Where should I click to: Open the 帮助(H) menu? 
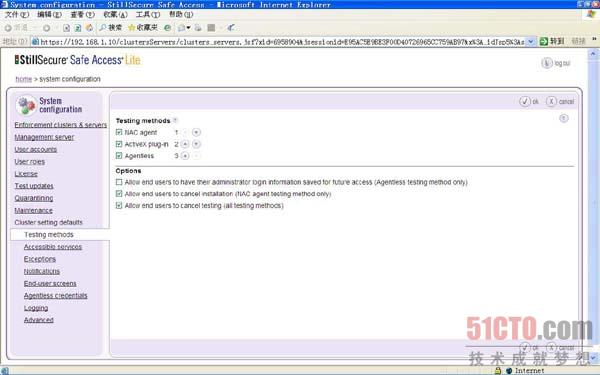pos(181,15)
